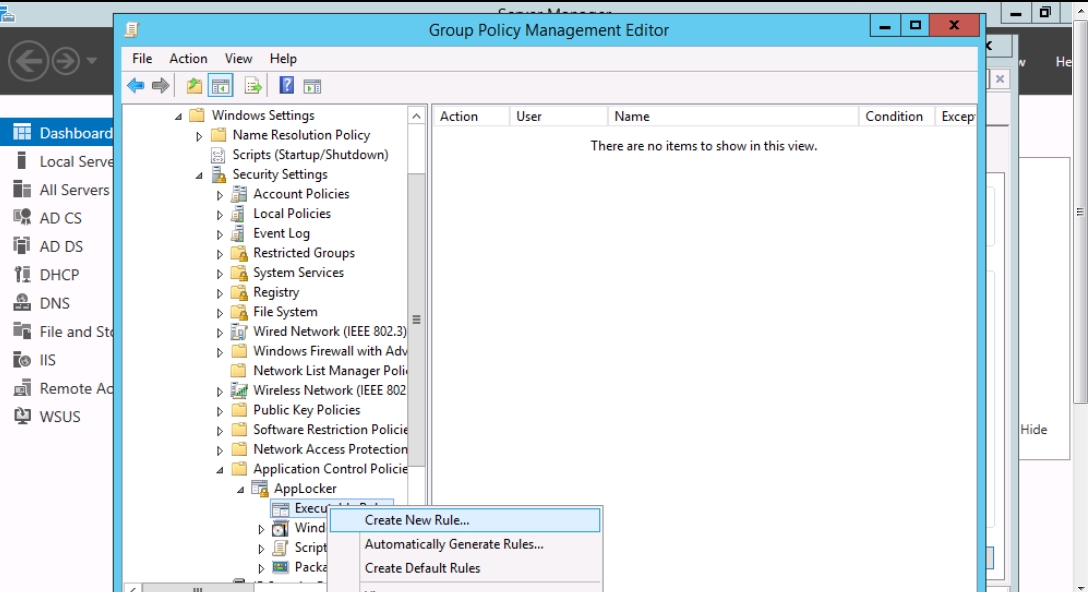Click the blue Back arrow toolbar icon
Image resolution: width=1088 pixels, height=592 pixels.
coord(134,86)
